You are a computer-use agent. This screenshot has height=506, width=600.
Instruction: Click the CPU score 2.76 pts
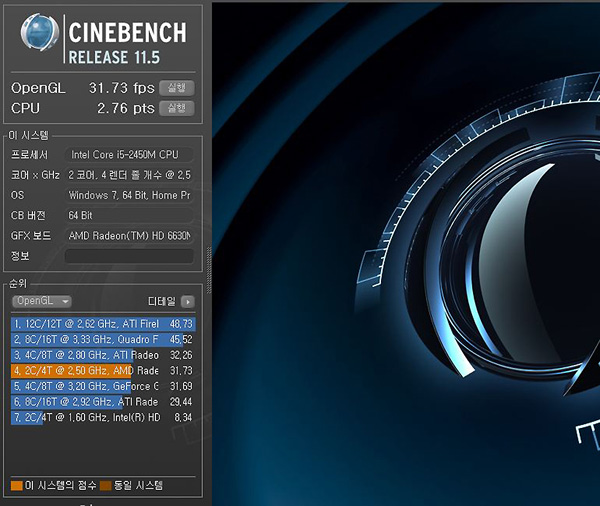(126, 108)
